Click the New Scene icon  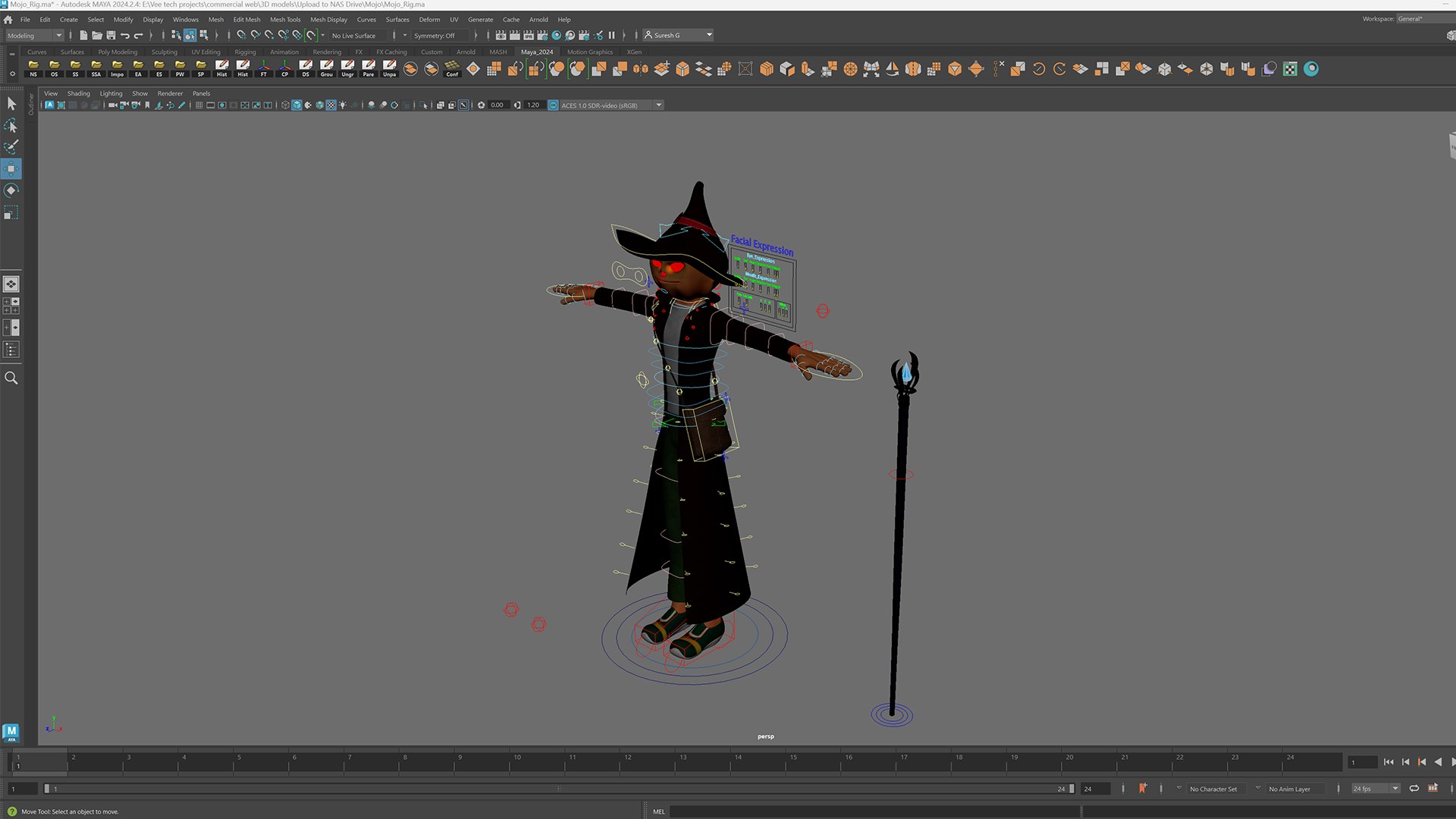click(83, 36)
